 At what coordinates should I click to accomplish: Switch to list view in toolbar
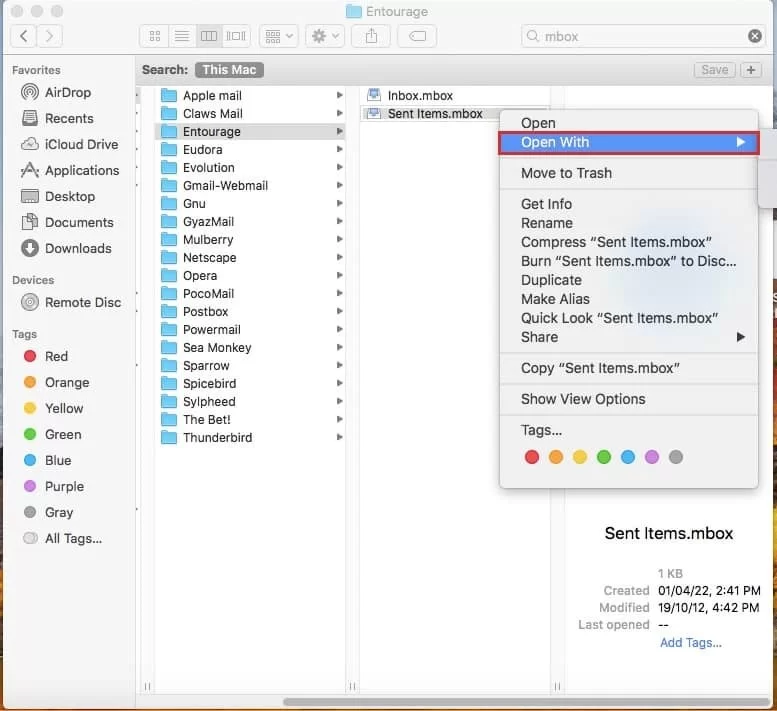click(x=182, y=36)
